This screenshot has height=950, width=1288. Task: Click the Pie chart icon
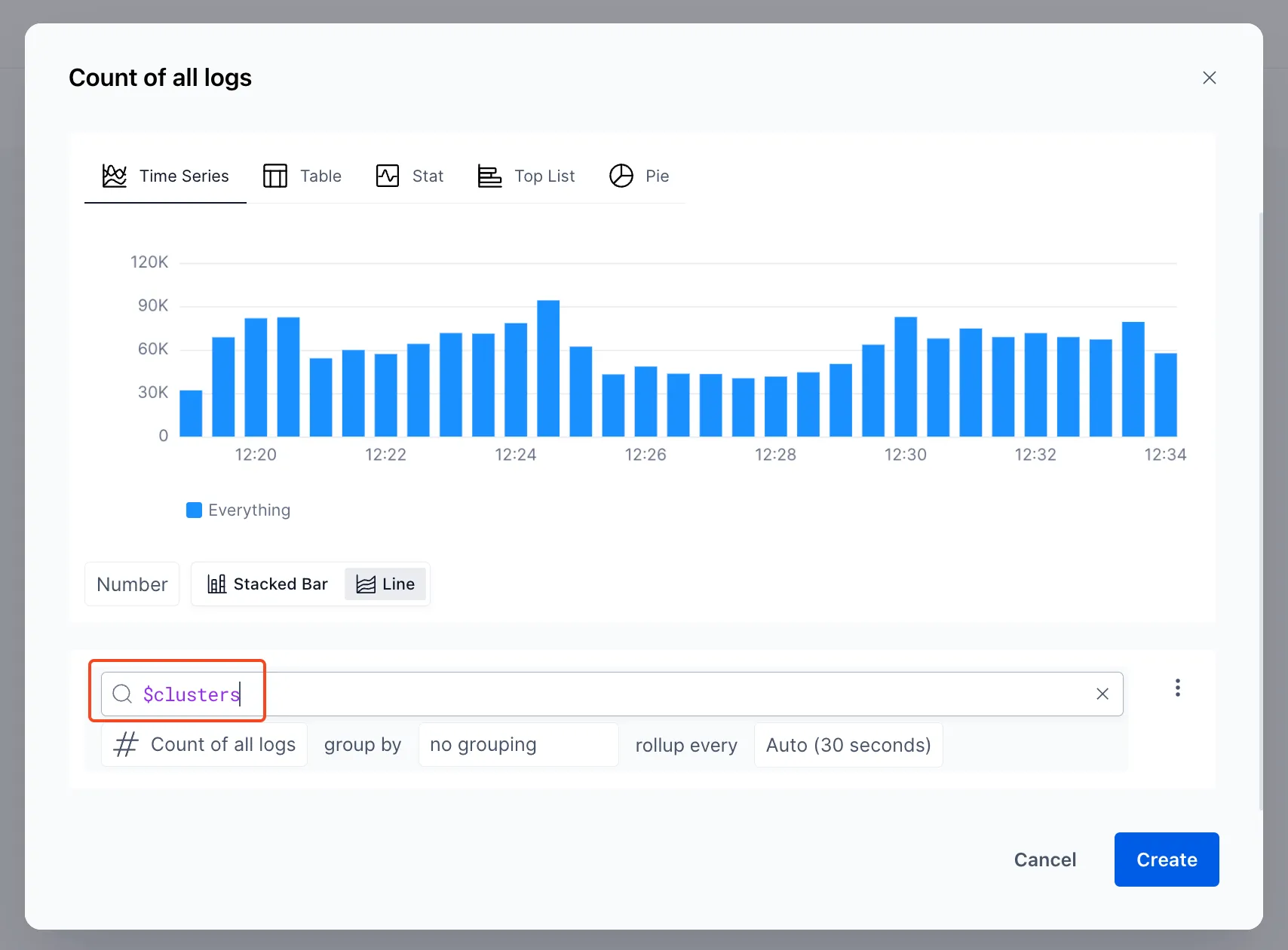[621, 176]
